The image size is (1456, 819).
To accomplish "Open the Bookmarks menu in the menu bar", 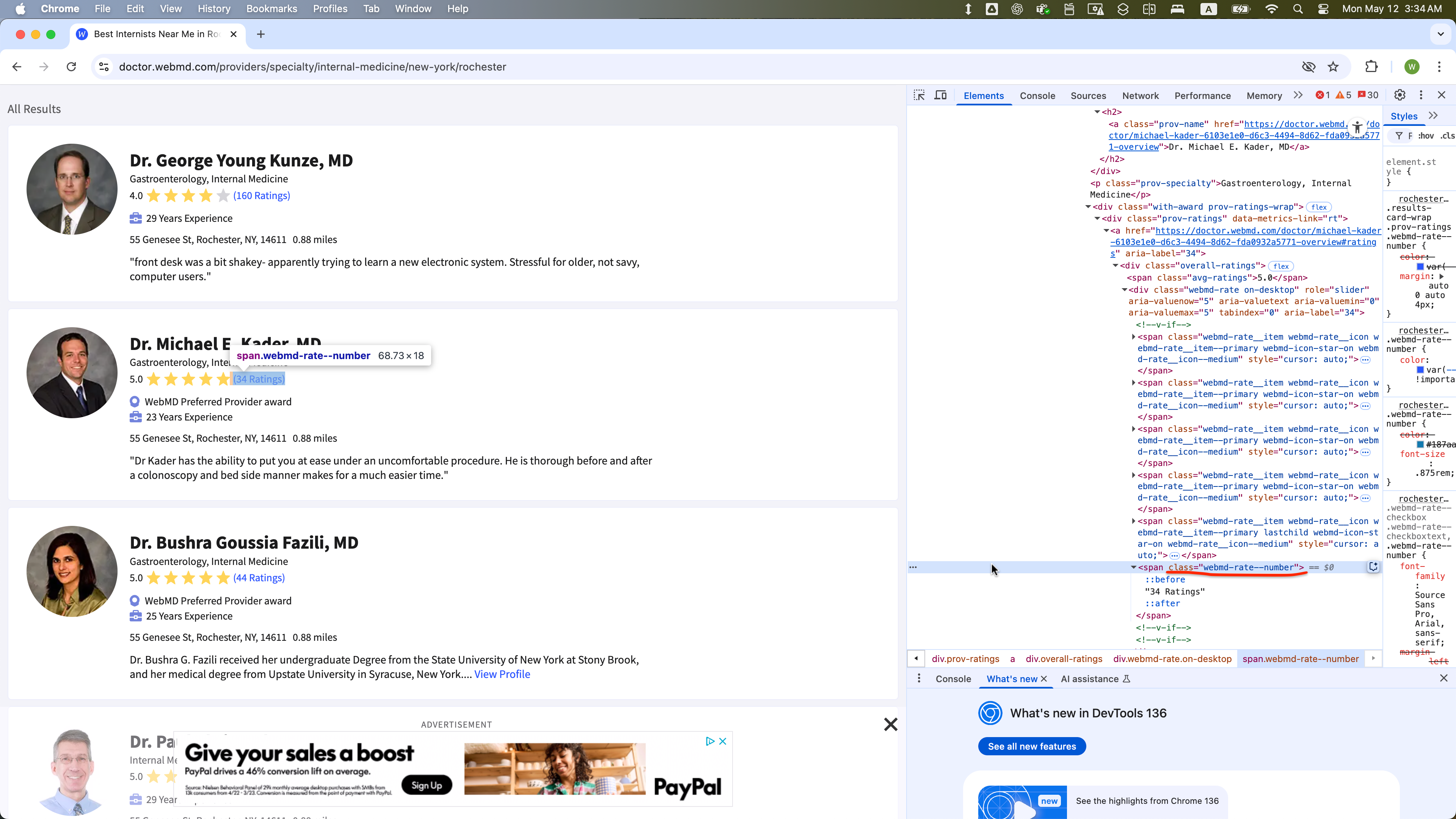I will (271, 9).
